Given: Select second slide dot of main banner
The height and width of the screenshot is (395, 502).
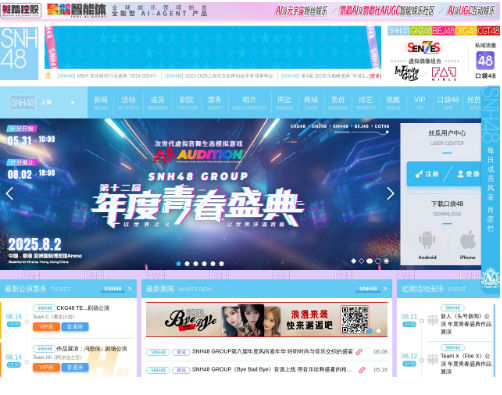Looking at the screenshot, I should tap(187, 264).
